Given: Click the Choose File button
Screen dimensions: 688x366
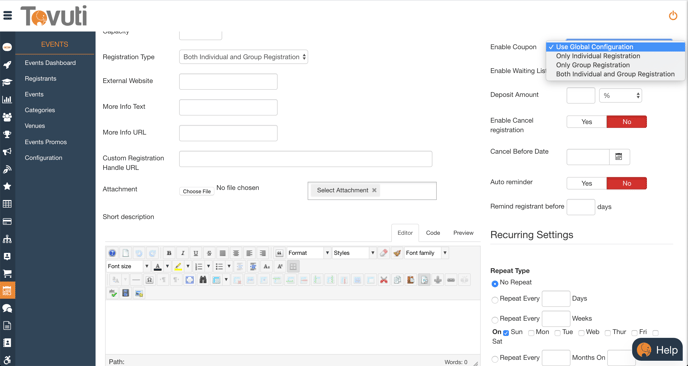Looking at the screenshot, I should [x=197, y=191].
